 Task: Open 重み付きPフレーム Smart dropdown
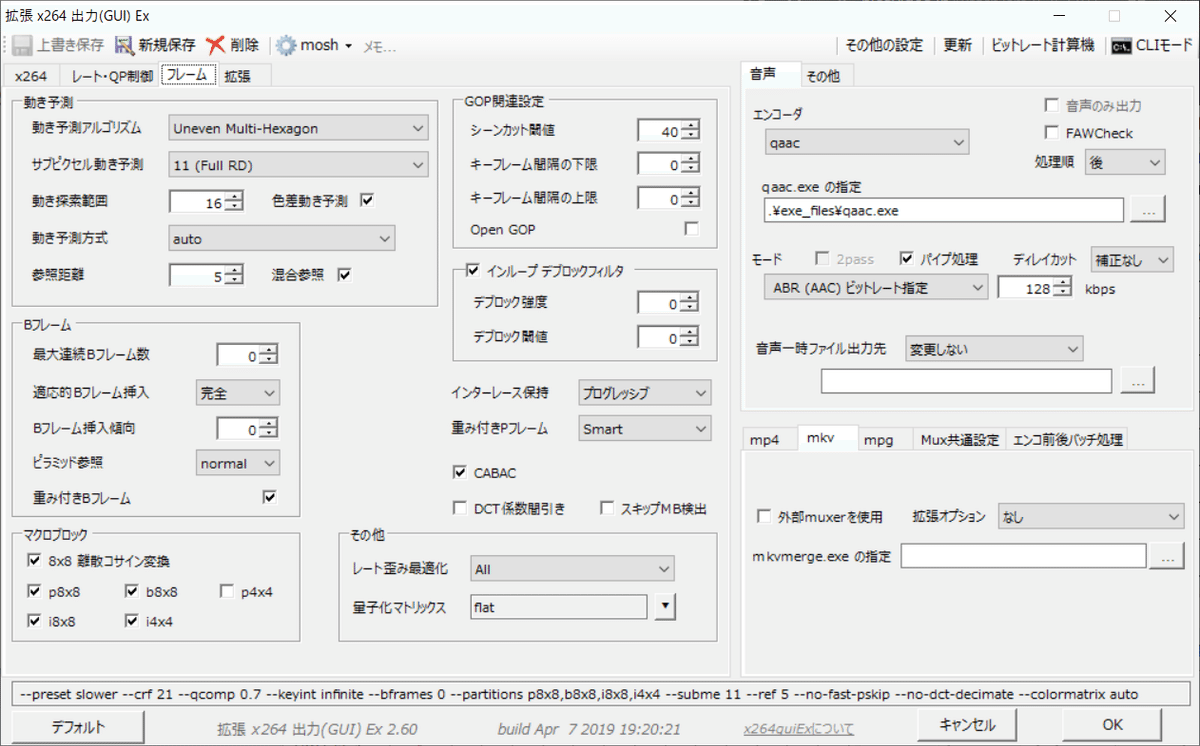point(645,428)
